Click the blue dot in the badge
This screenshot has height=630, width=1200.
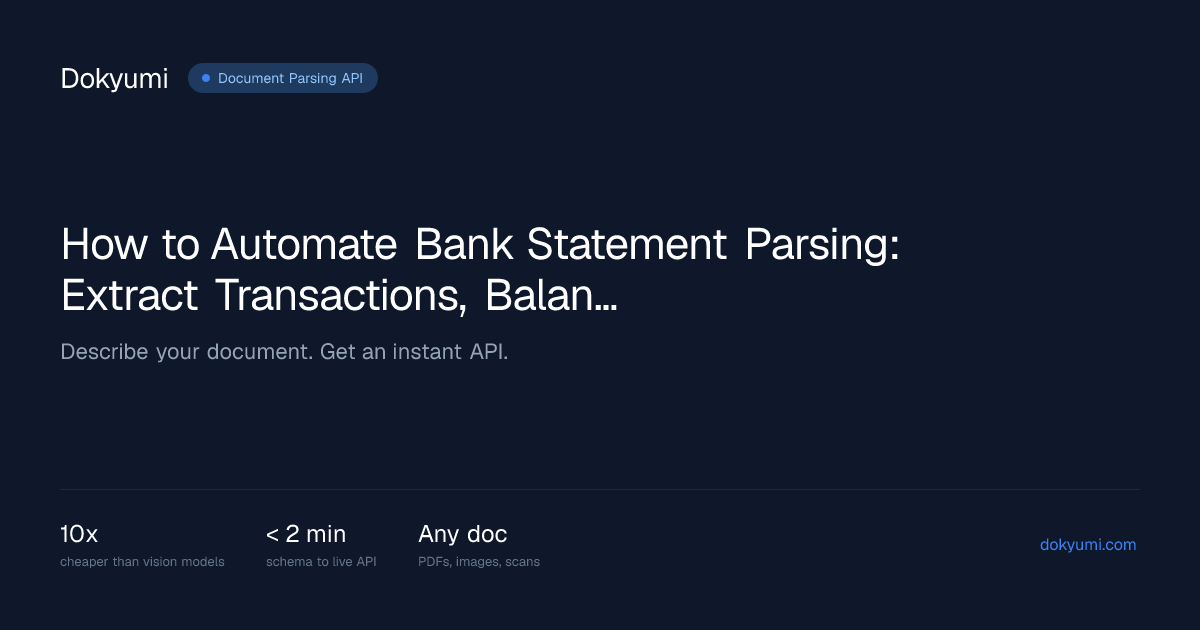click(x=206, y=78)
